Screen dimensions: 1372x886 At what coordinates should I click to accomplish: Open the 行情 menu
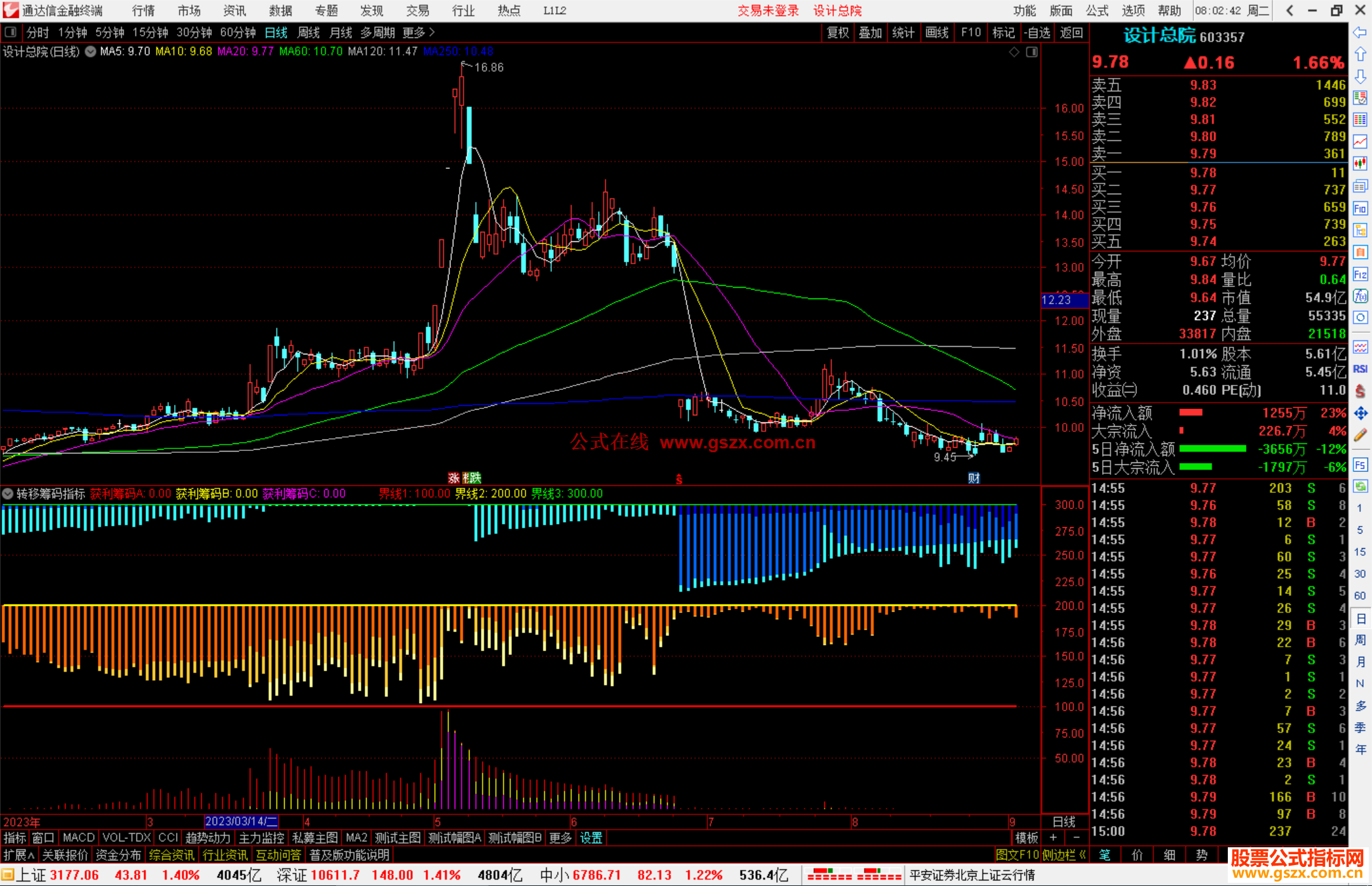tap(144, 11)
